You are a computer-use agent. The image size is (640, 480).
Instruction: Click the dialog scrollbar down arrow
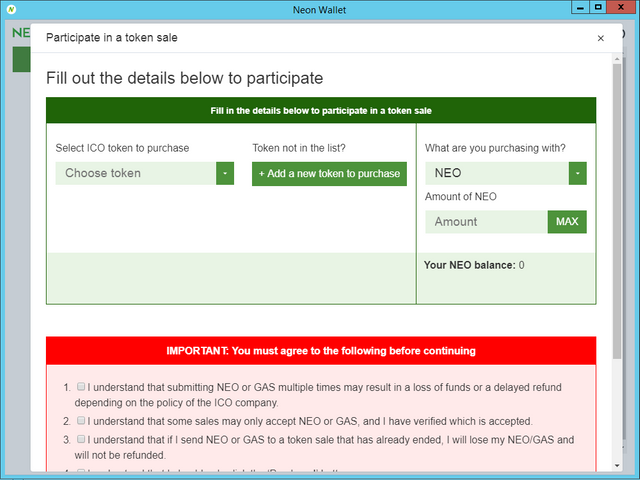tap(617, 465)
